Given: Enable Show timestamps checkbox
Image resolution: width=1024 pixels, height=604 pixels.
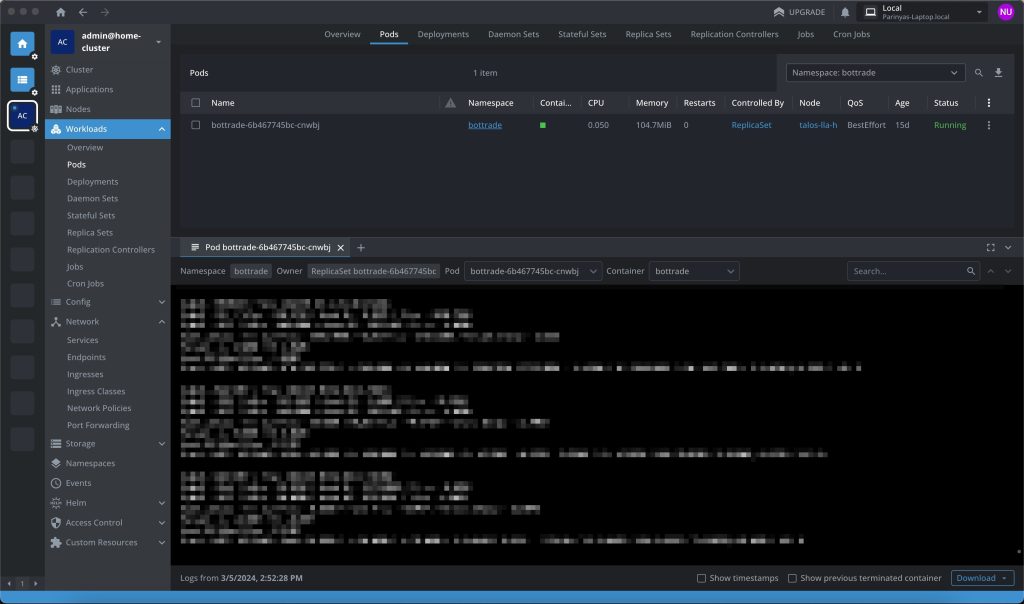Looking at the screenshot, I should click(x=701, y=578).
